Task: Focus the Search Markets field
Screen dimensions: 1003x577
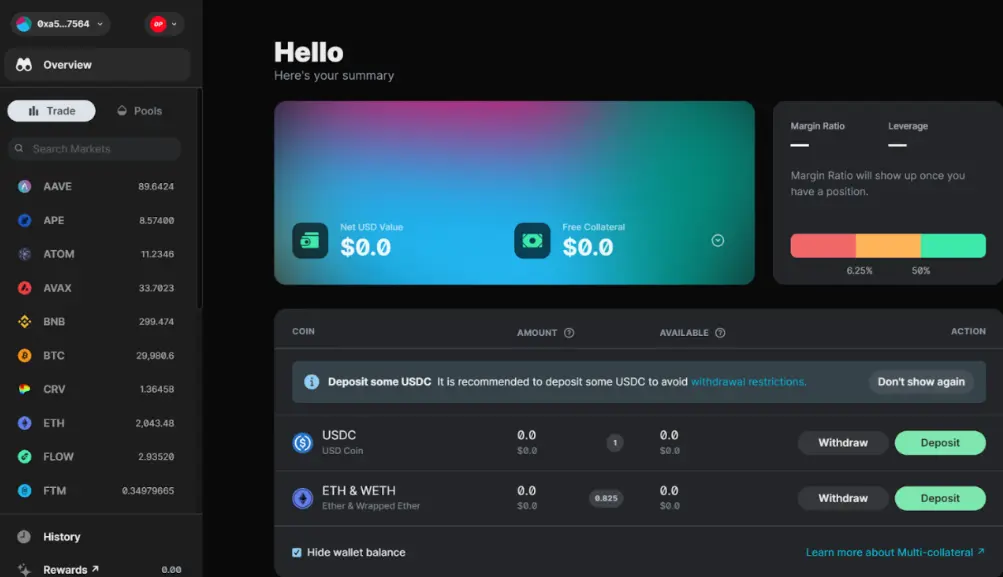Action: [x=95, y=148]
